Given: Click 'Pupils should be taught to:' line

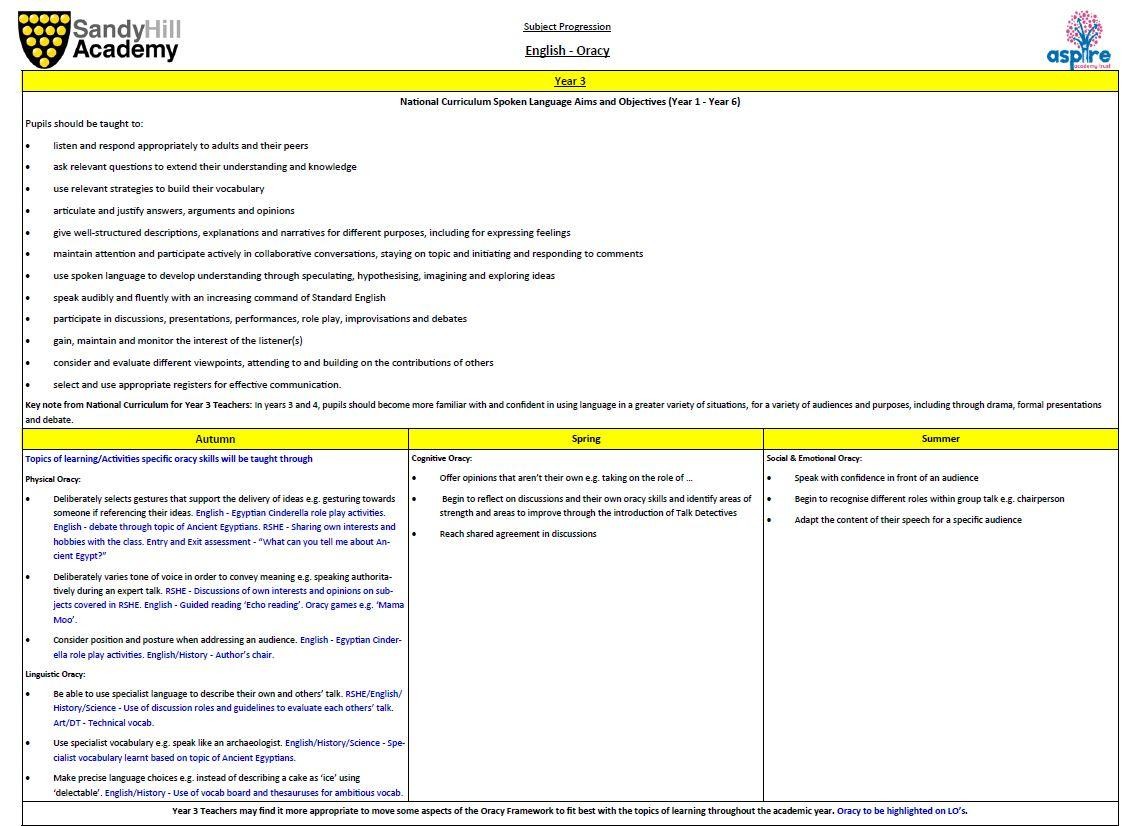Looking at the screenshot, I should coord(85,124).
